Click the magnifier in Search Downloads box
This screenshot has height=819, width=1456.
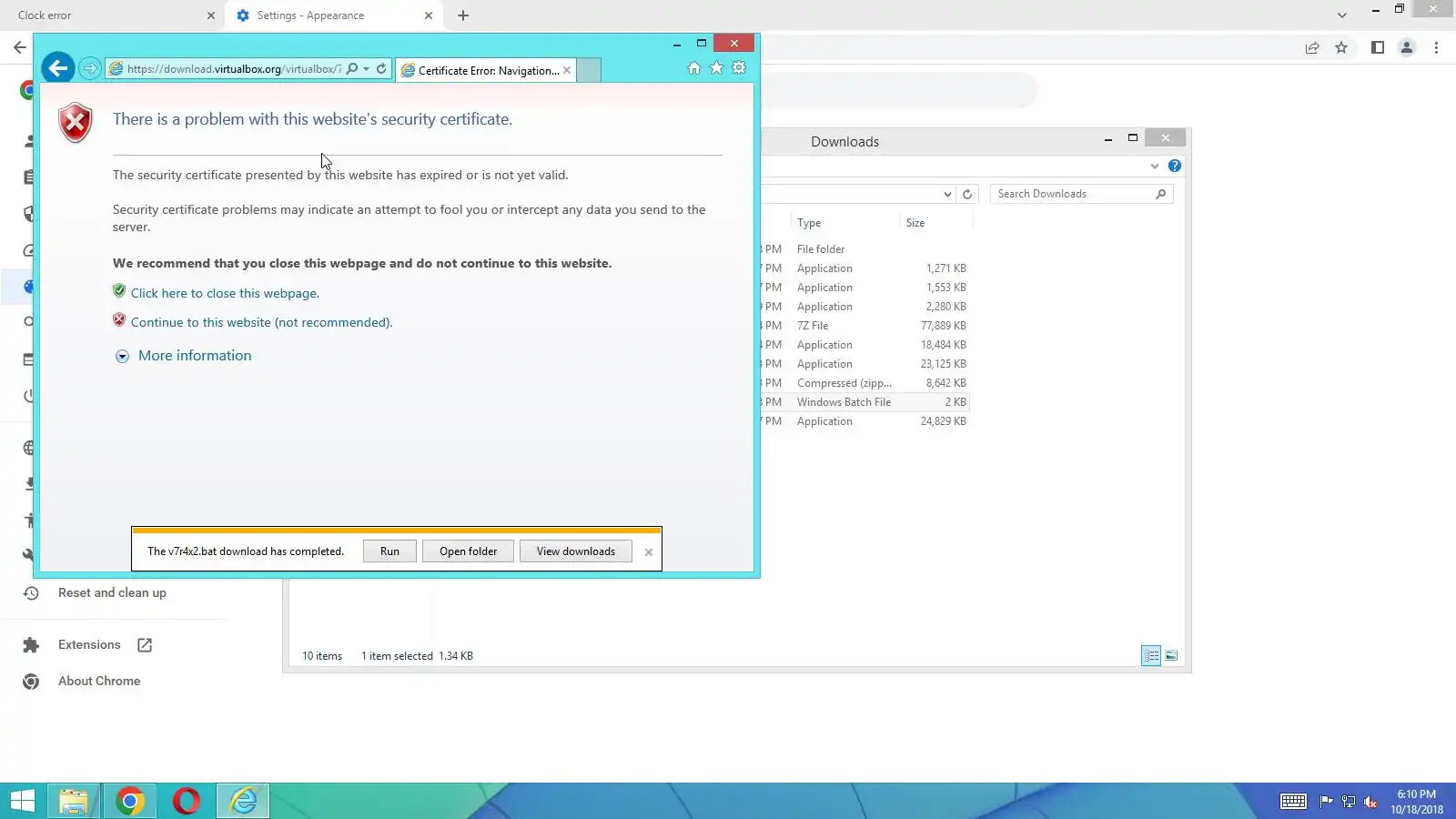point(1160,194)
